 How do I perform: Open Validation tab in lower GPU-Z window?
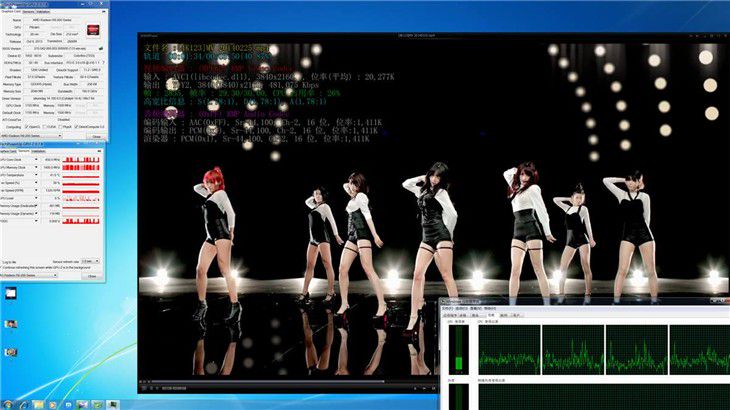[x=39, y=151]
